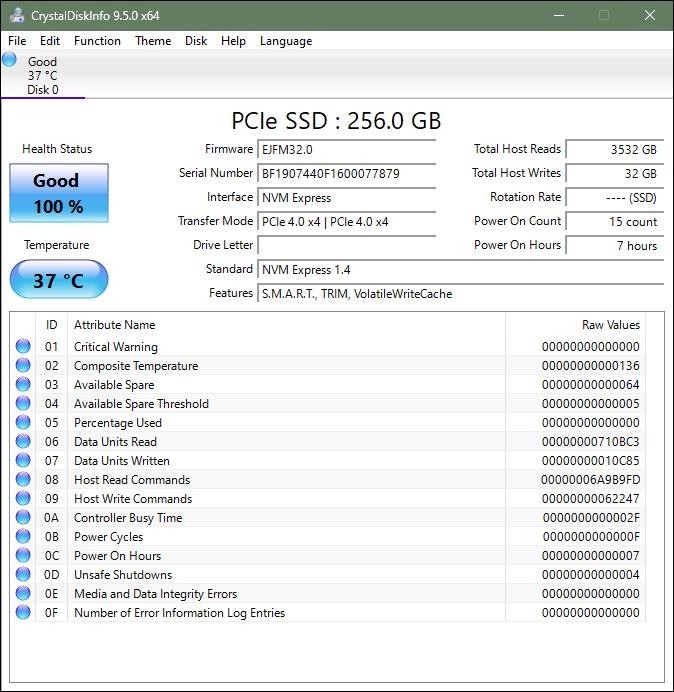Click the PCIe SSD : 256.0 GB title
674x692 pixels.
(336, 120)
